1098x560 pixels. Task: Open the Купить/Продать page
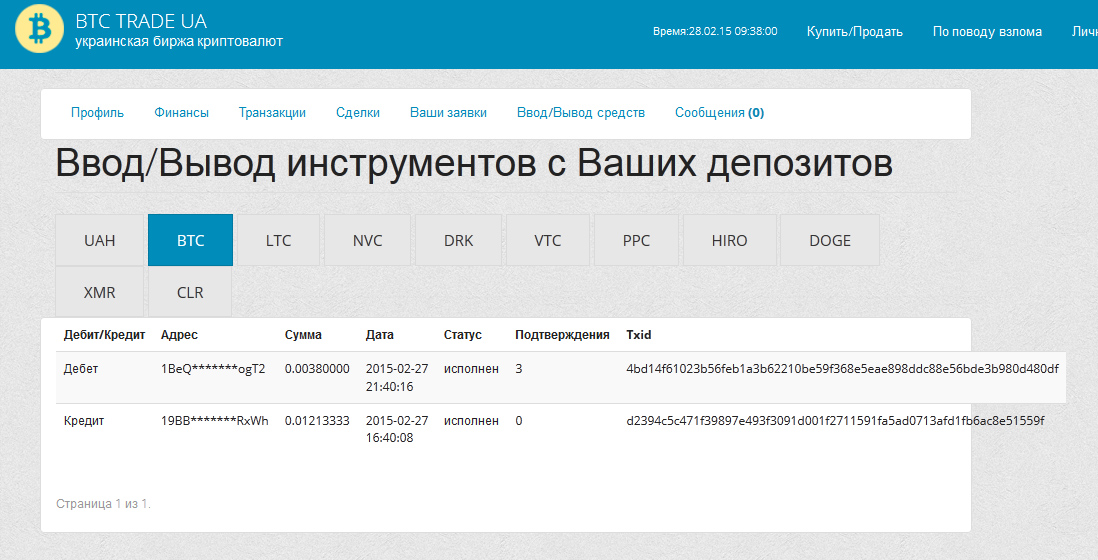[854, 32]
